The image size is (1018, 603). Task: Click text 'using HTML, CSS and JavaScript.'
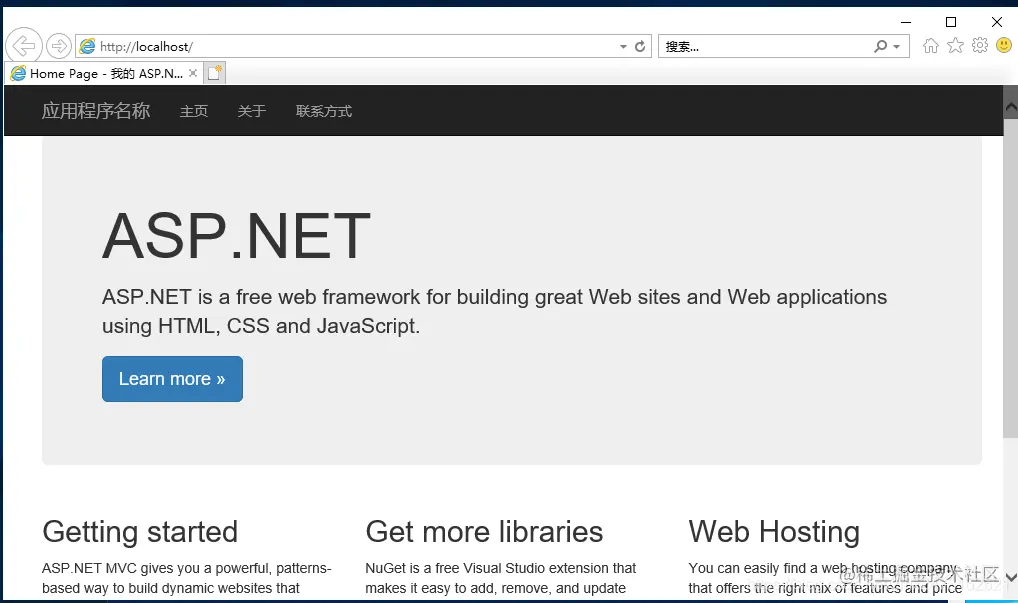pyautogui.click(x=261, y=326)
